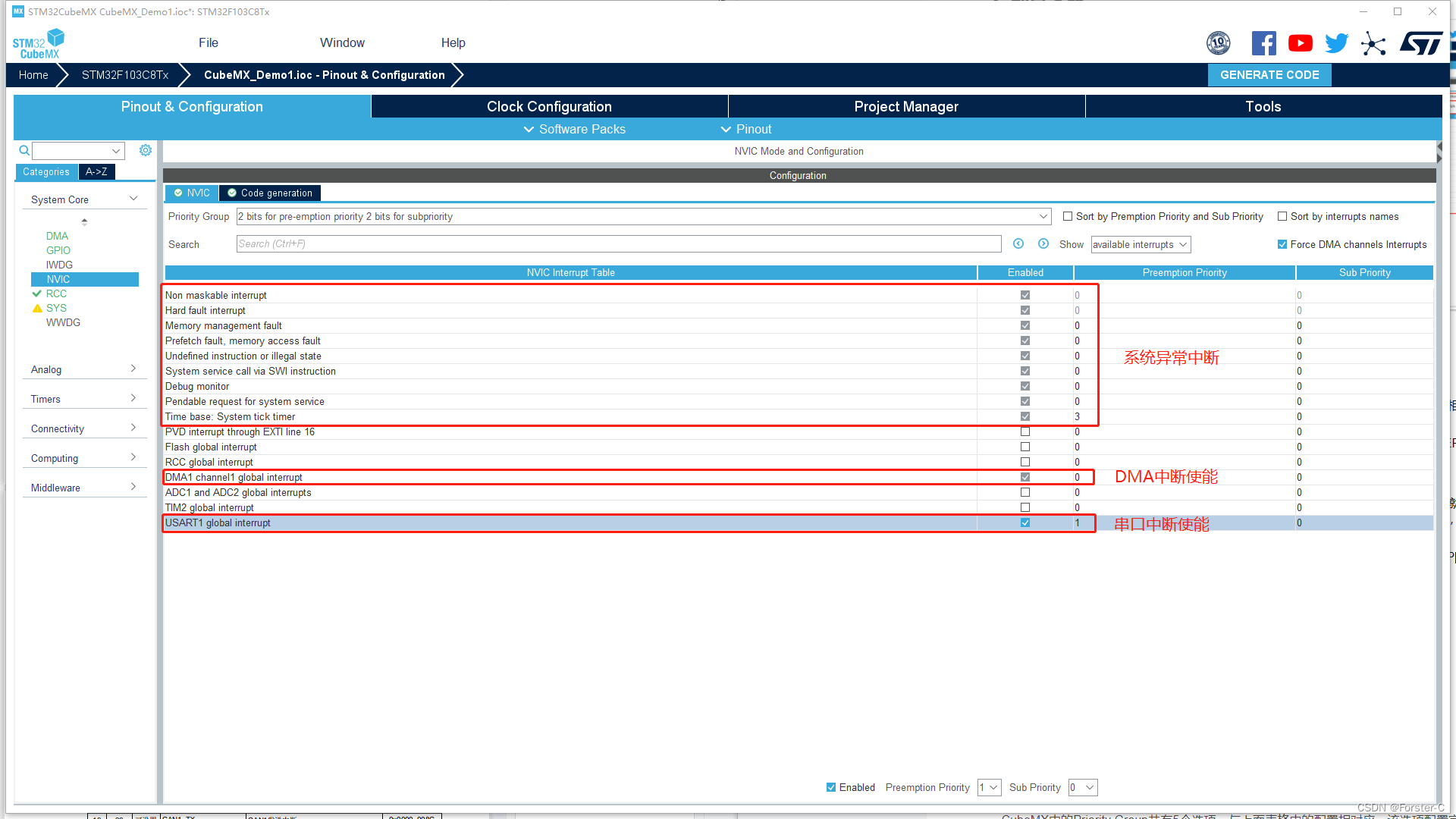Click the ST community network icon
The width and height of the screenshot is (1456, 819).
pyautogui.click(x=1373, y=43)
